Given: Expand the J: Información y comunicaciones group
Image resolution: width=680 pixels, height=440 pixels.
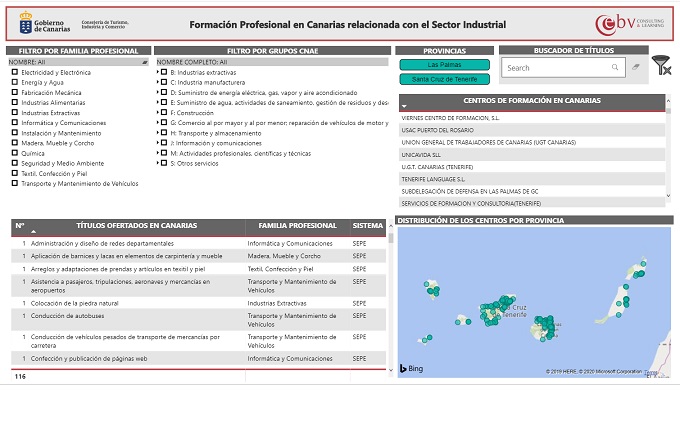Looking at the screenshot, I should (x=158, y=143).
